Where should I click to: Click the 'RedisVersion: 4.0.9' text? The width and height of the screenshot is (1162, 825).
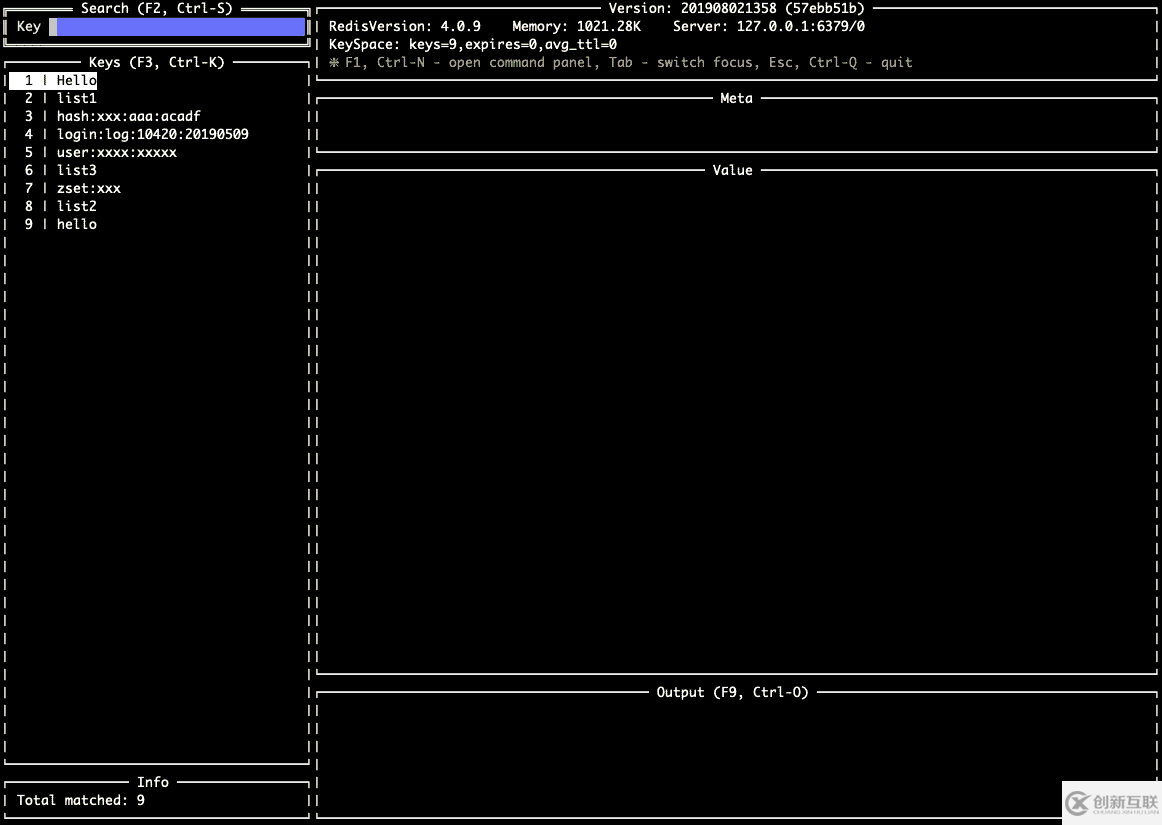(x=405, y=27)
